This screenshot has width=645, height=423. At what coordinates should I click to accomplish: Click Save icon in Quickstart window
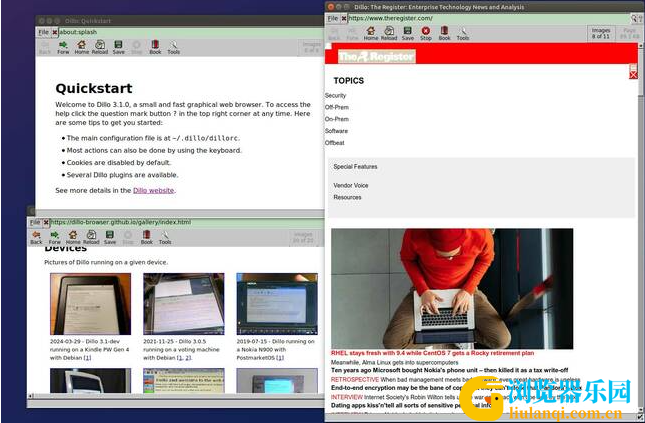click(118, 45)
